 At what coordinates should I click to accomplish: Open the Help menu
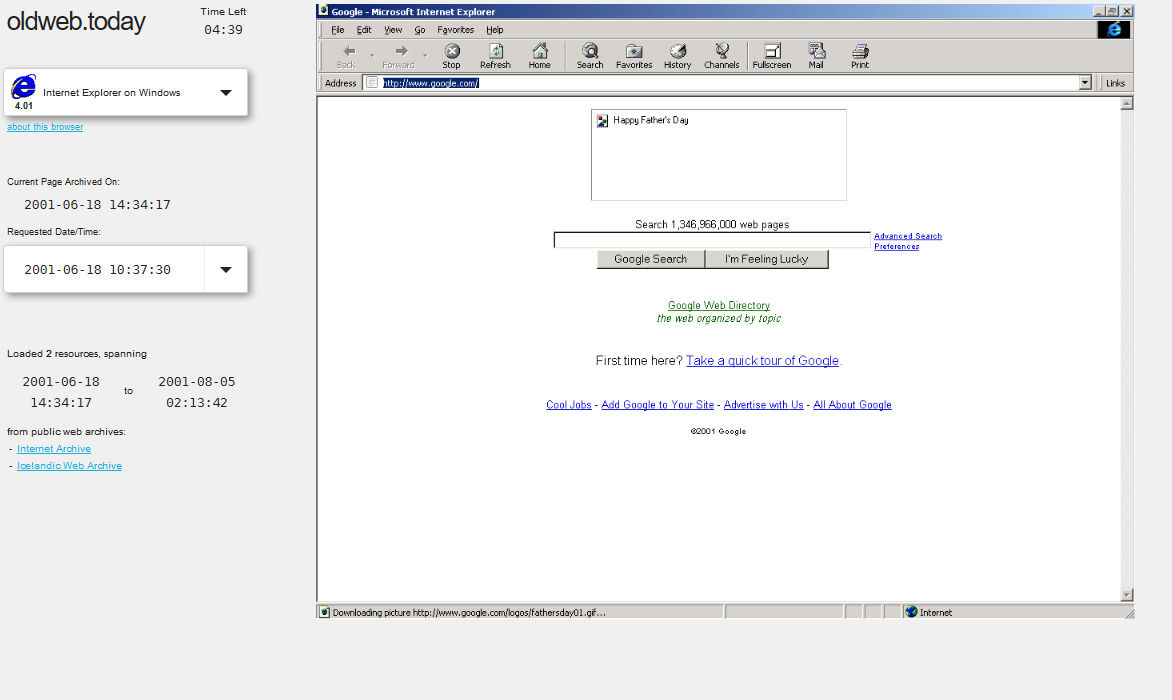495,30
